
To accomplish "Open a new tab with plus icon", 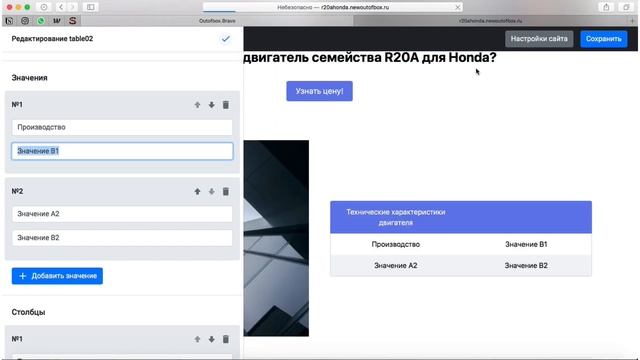I will click(x=633, y=20).
